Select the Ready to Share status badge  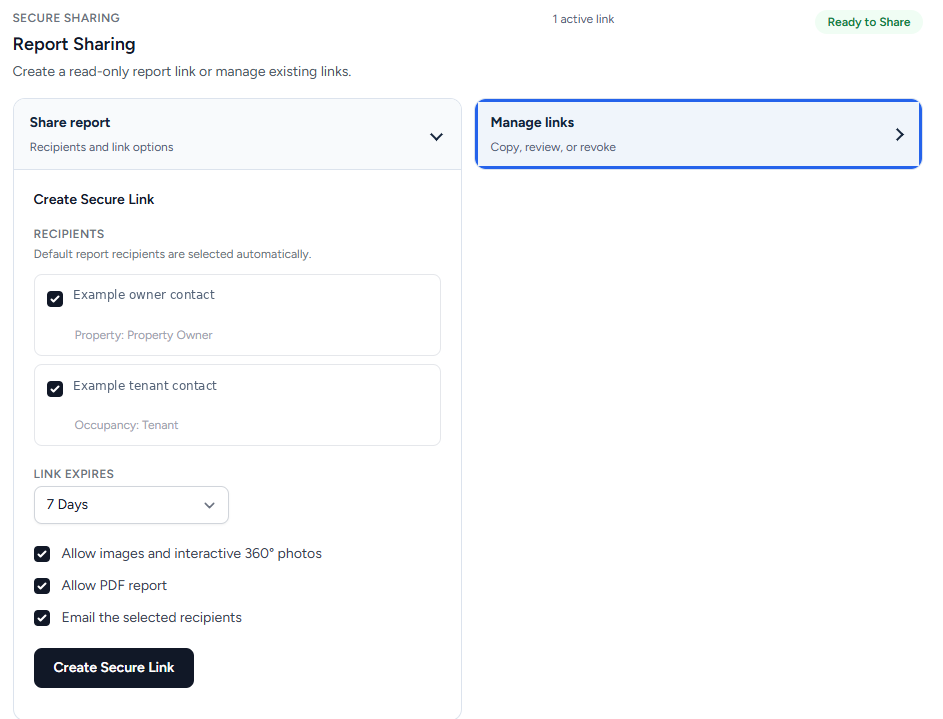868,22
